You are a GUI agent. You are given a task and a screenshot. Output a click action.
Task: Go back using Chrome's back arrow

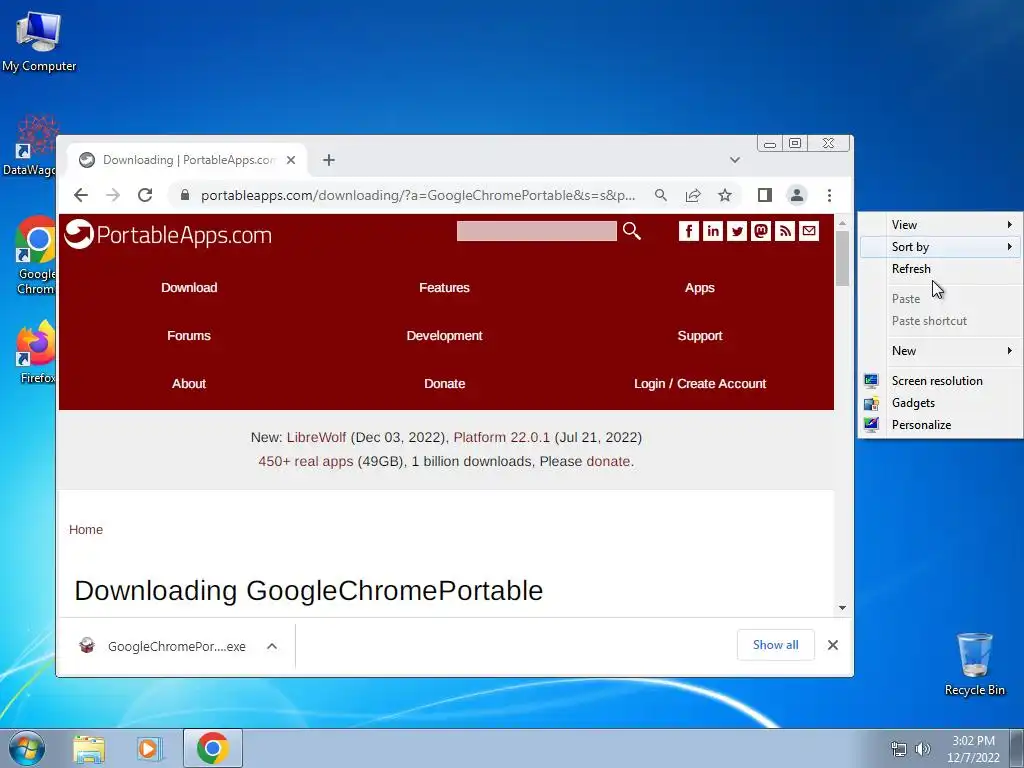[x=81, y=195]
